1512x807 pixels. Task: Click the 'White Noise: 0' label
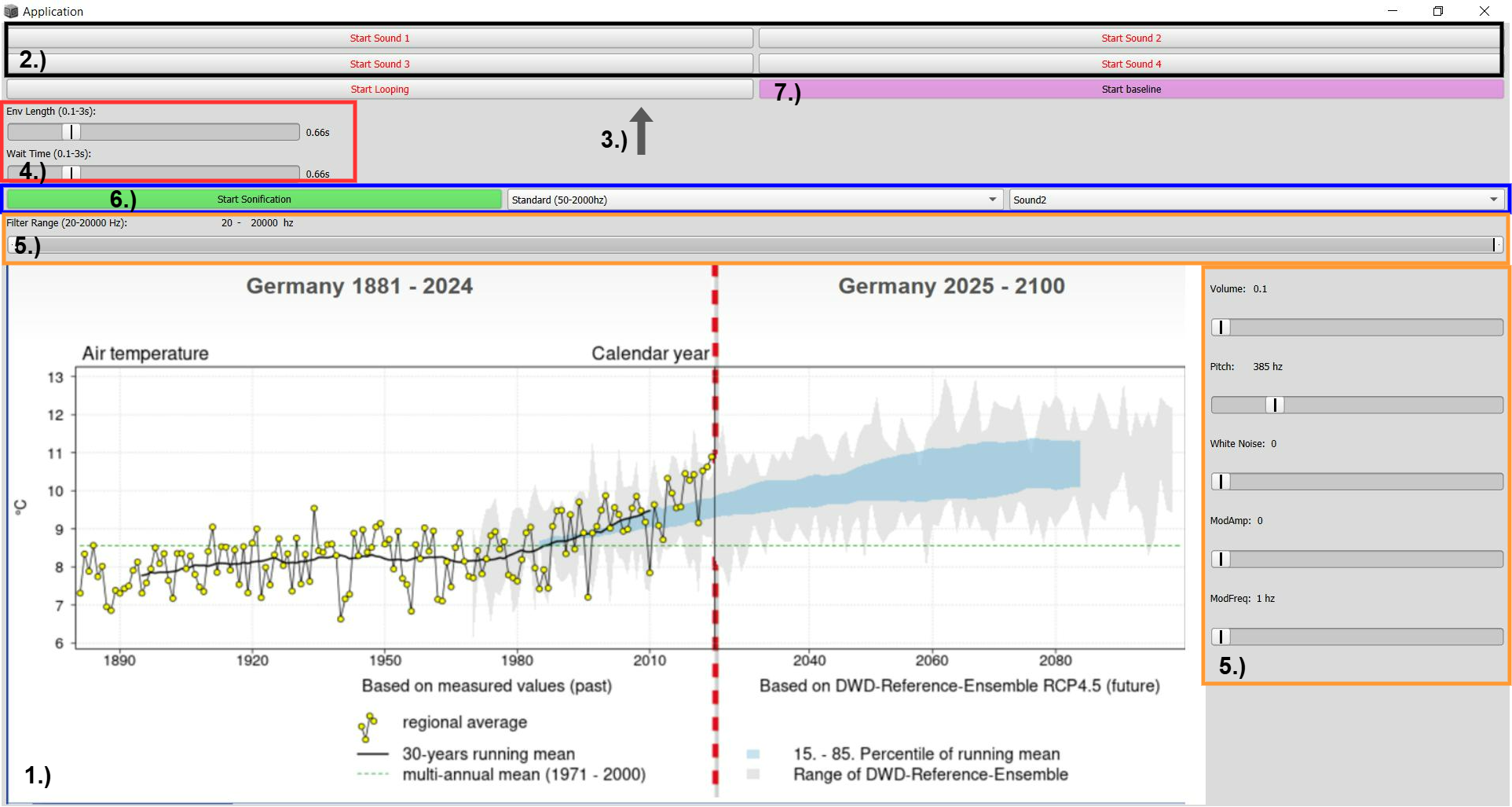pos(1243,444)
